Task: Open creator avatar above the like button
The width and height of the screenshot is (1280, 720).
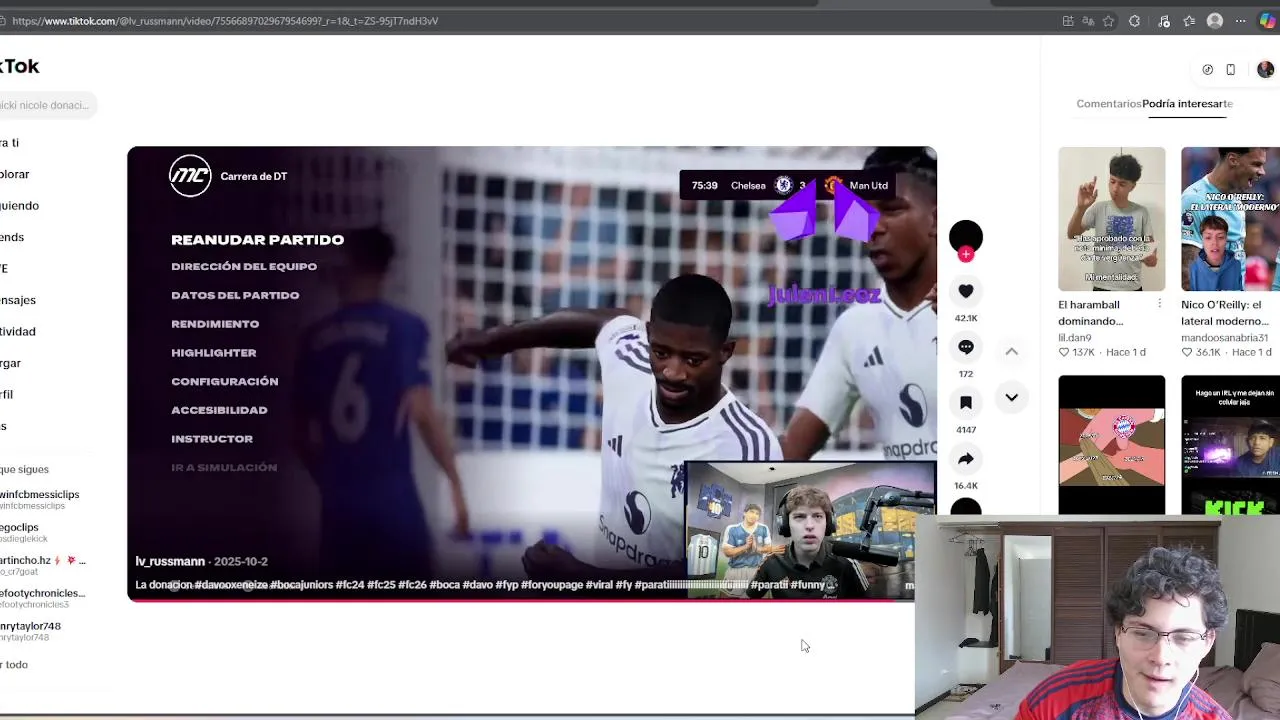Action: tap(966, 237)
